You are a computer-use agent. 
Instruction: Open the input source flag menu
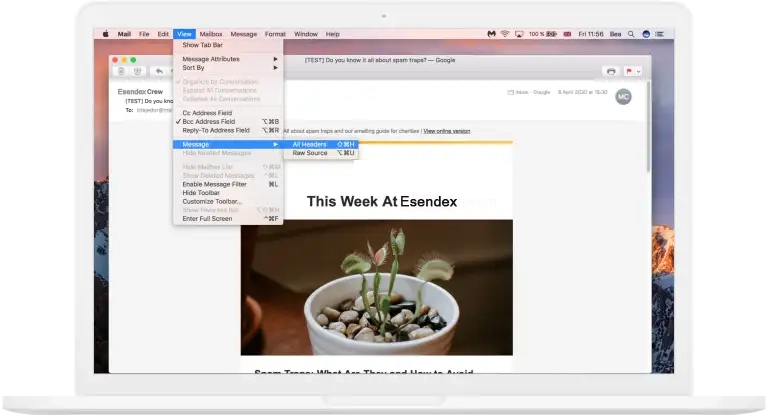[567, 34]
